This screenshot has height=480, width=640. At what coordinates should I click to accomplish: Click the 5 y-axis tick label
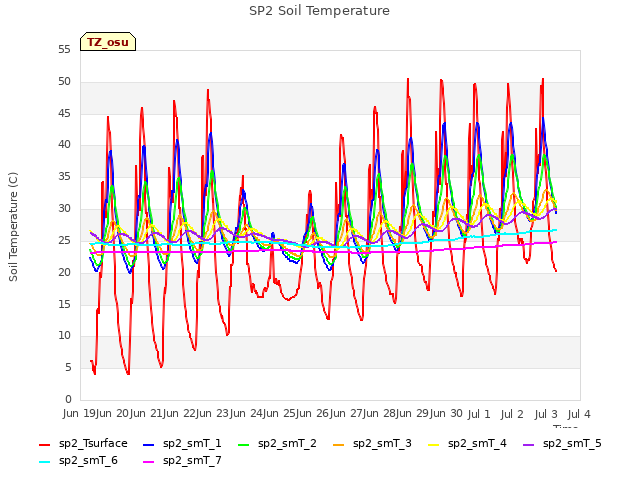(68, 367)
